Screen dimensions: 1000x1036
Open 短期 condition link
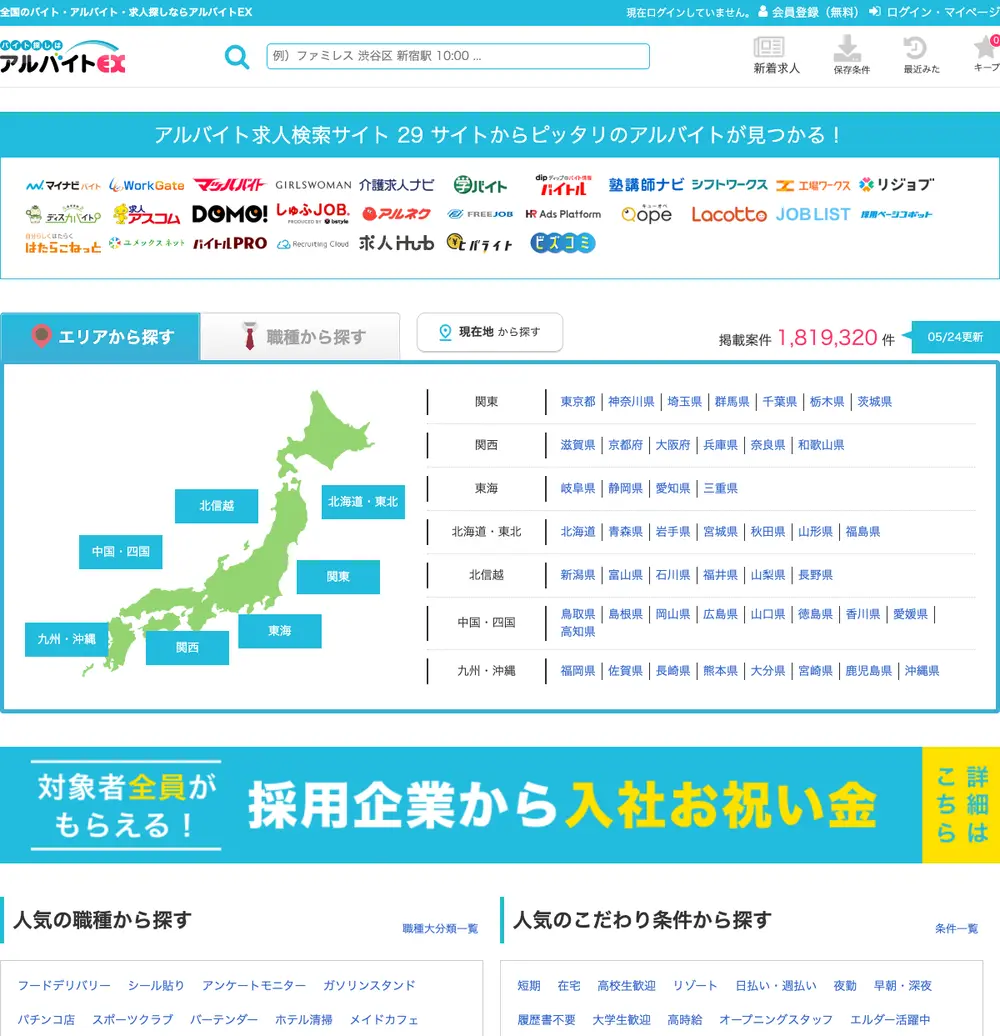point(529,986)
